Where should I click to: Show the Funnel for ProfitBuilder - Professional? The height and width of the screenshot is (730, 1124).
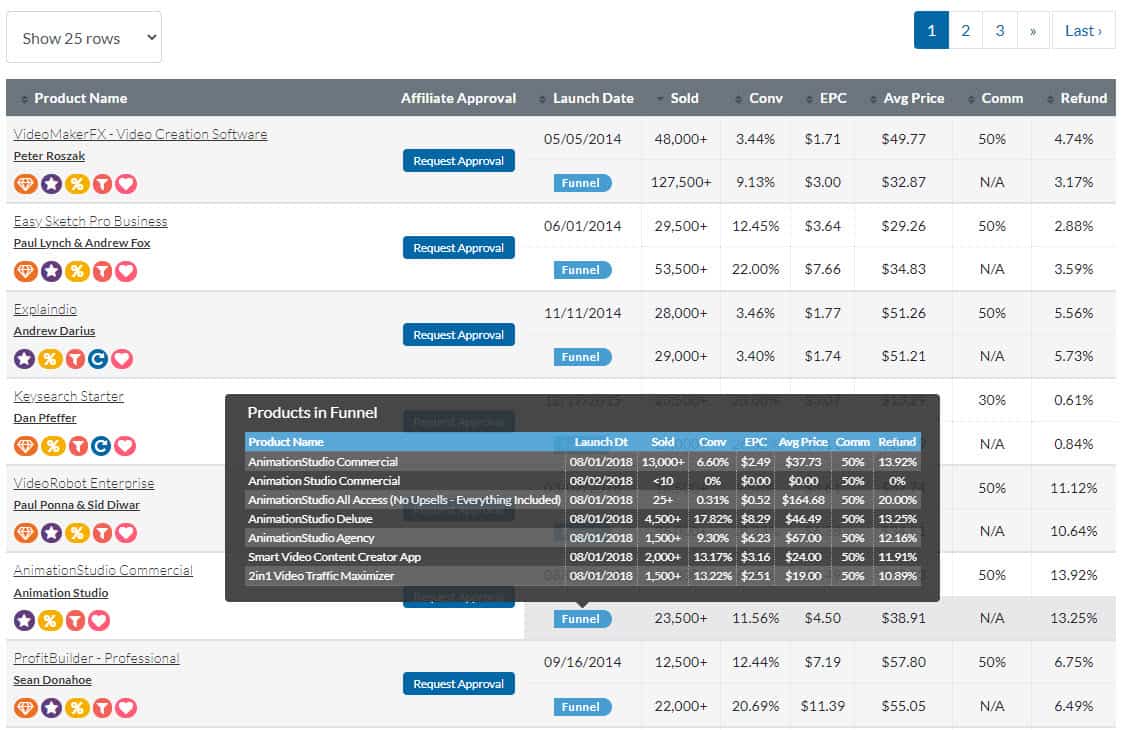(582, 707)
